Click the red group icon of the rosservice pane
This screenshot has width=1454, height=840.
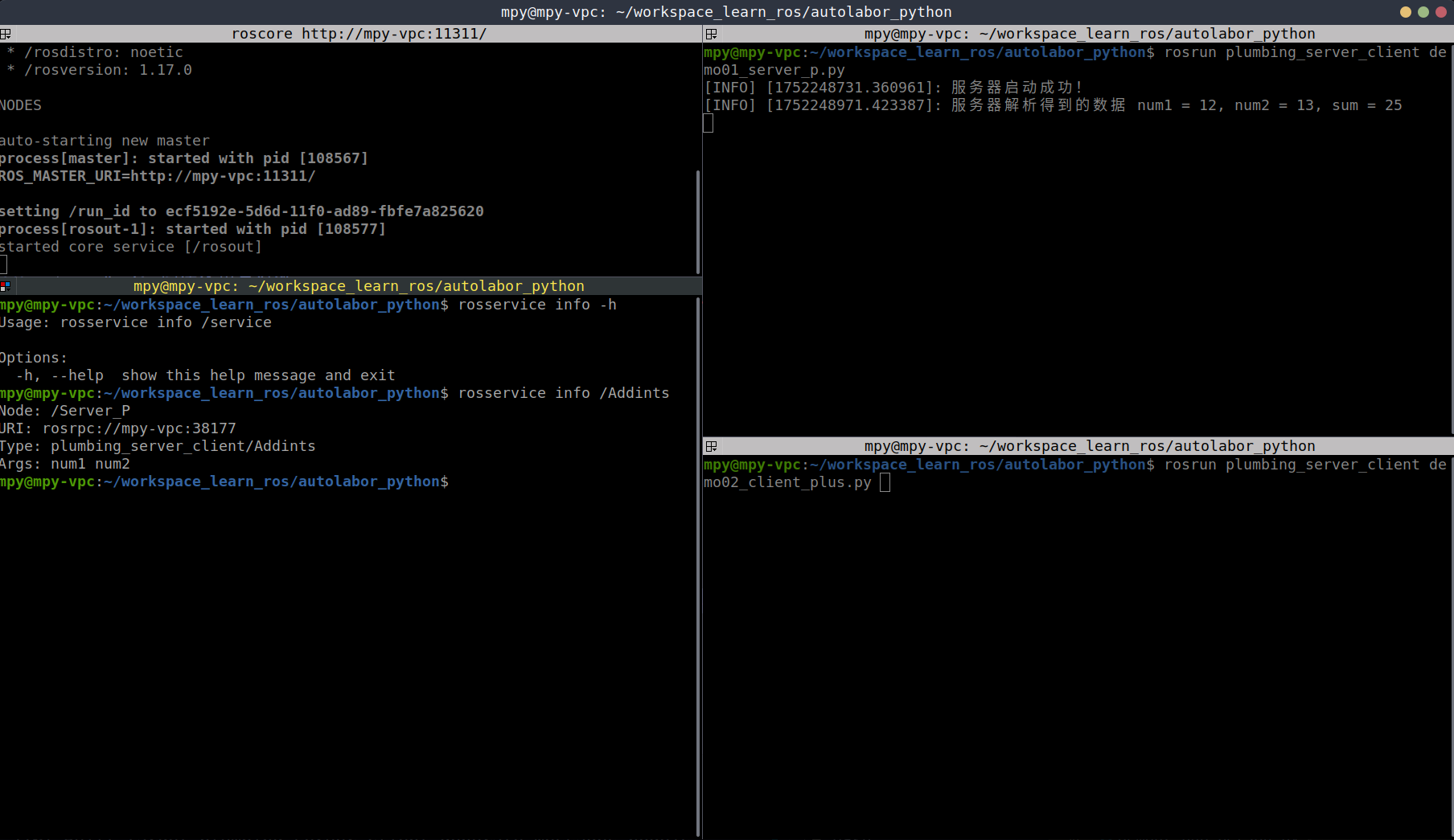click(6, 286)
